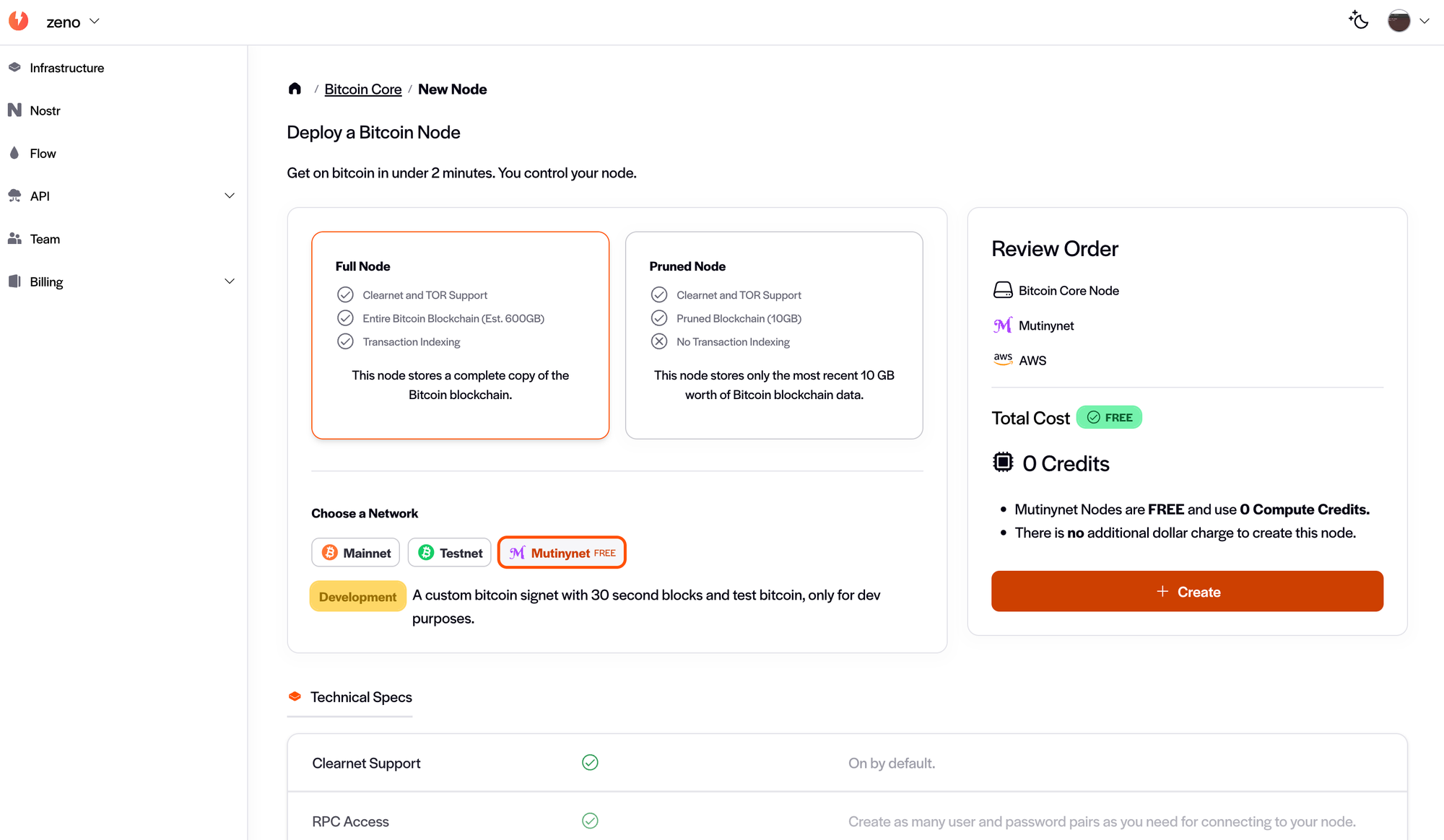Select the Pruned Node option card

[x=773, y=335]
